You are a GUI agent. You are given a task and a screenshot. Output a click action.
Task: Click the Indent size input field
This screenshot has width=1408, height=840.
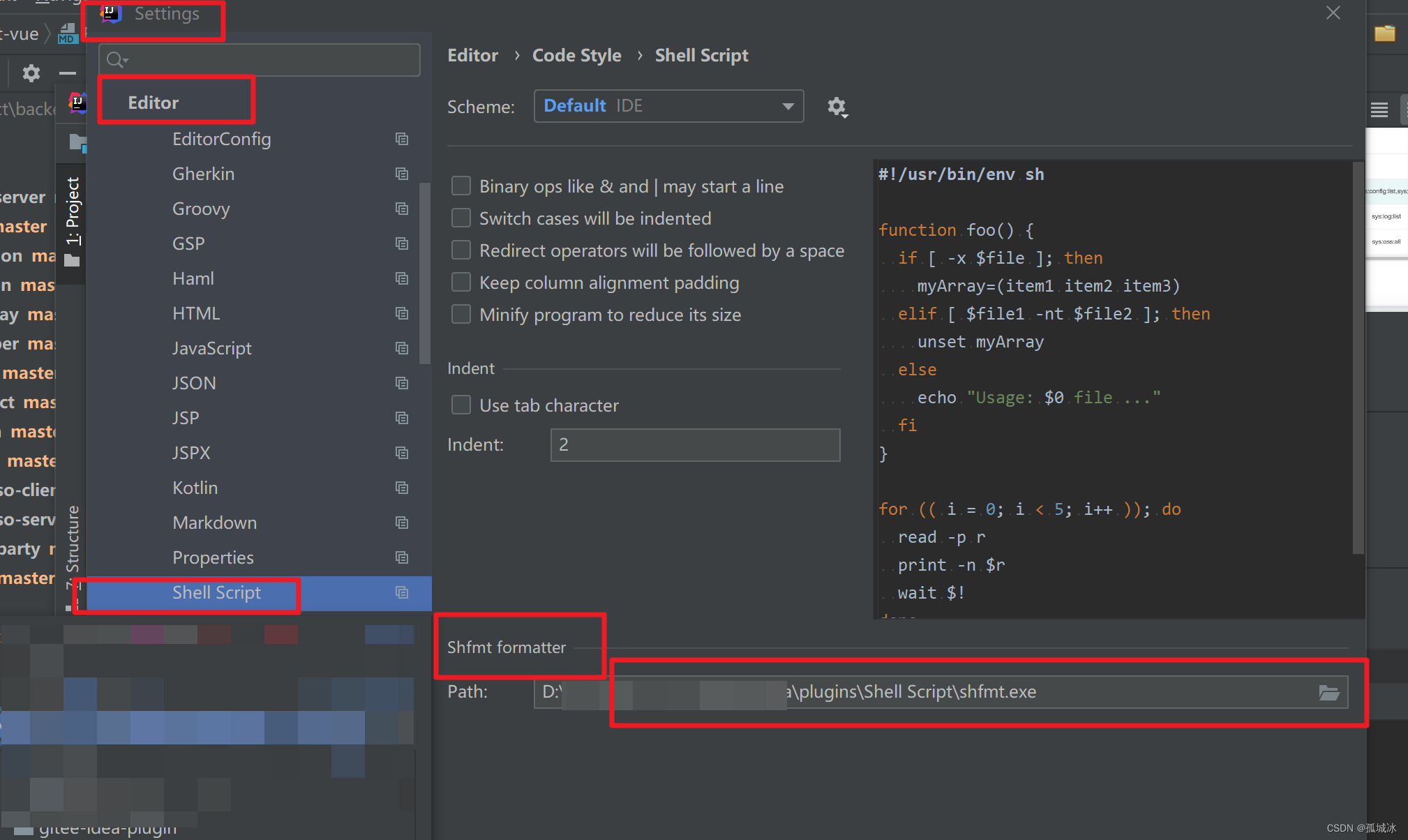694,444
